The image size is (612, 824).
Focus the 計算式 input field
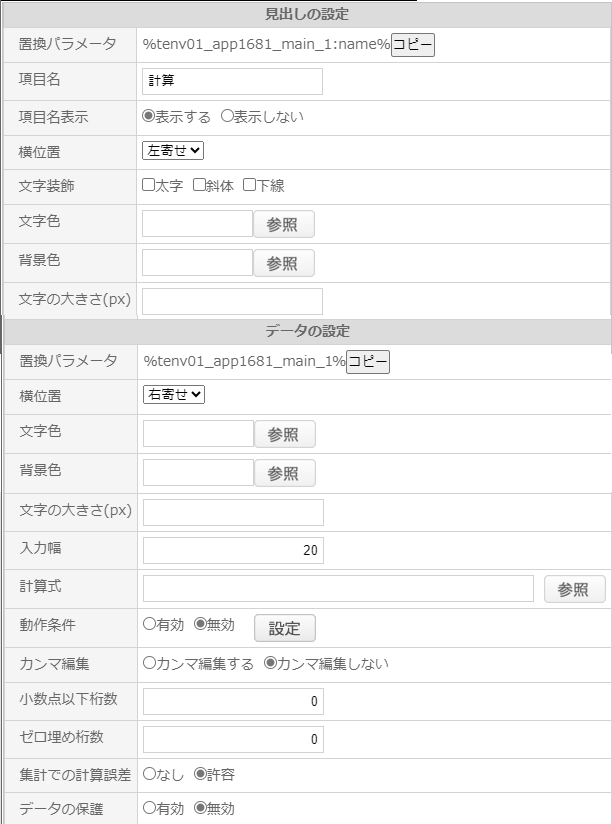pos(338,589)
